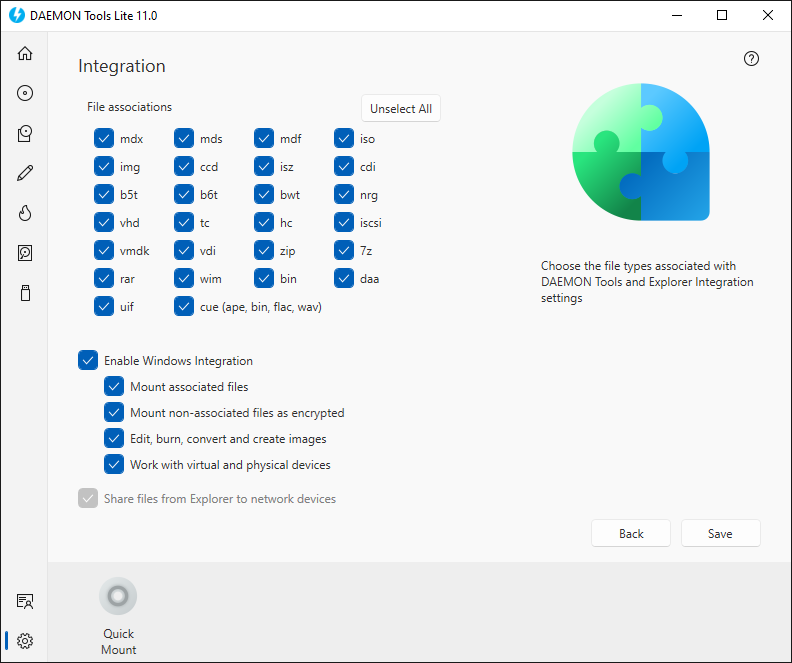Toggle the wim checkbox
The image size is (792, 663).
pyautogui.click(x=184, y=278)
